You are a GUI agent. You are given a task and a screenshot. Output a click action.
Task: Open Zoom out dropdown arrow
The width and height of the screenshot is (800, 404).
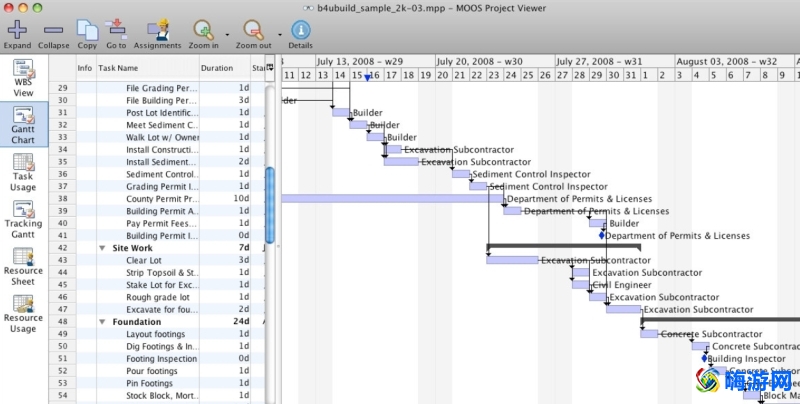pos(280,35)
